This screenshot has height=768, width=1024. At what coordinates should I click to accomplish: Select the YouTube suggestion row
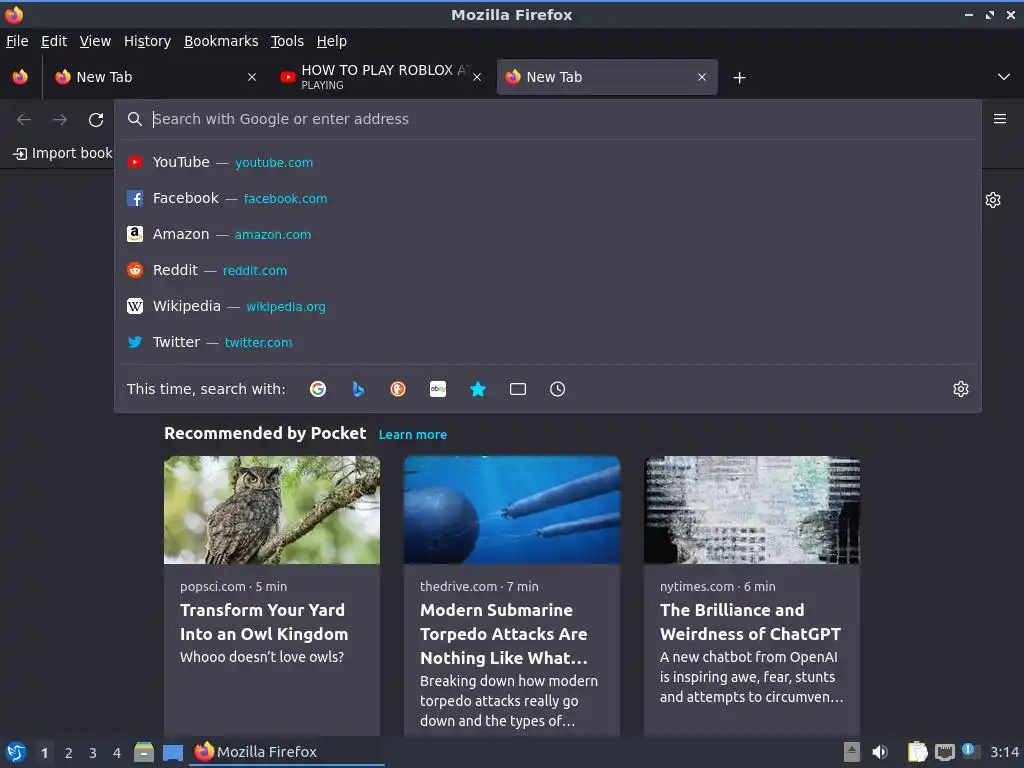tap(548, 163)
